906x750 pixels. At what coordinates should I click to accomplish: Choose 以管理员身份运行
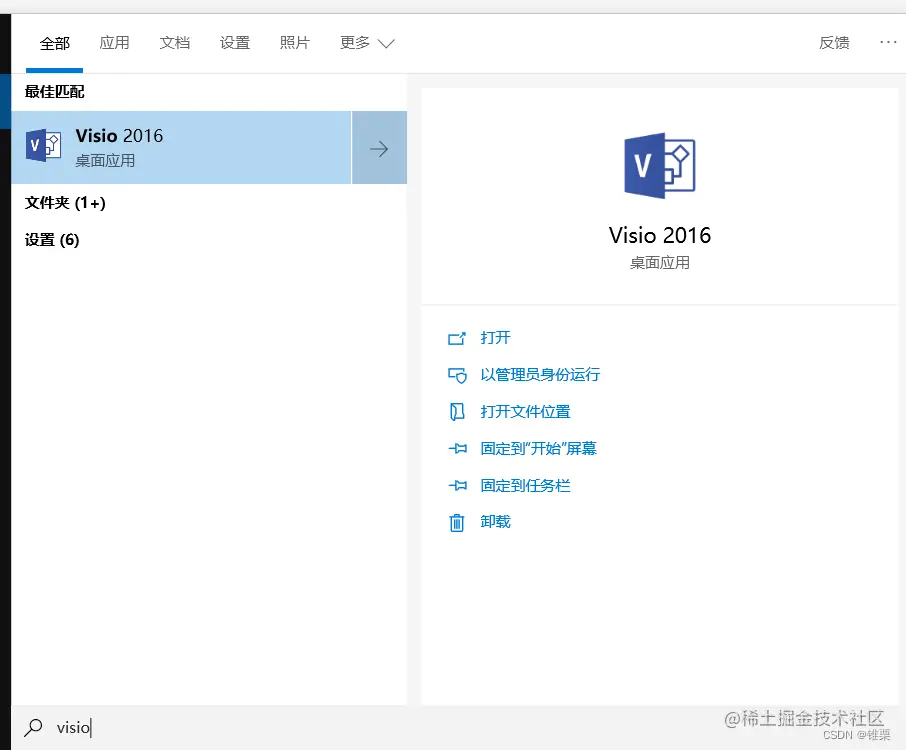coord(540,374)
